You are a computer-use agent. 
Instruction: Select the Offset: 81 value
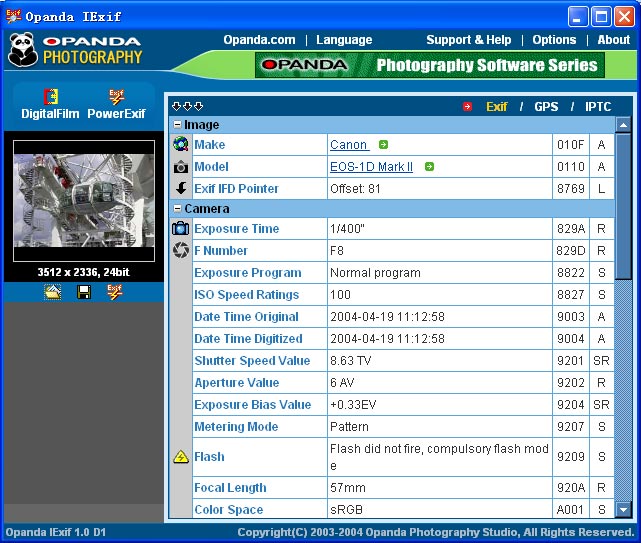coord(355,189)
